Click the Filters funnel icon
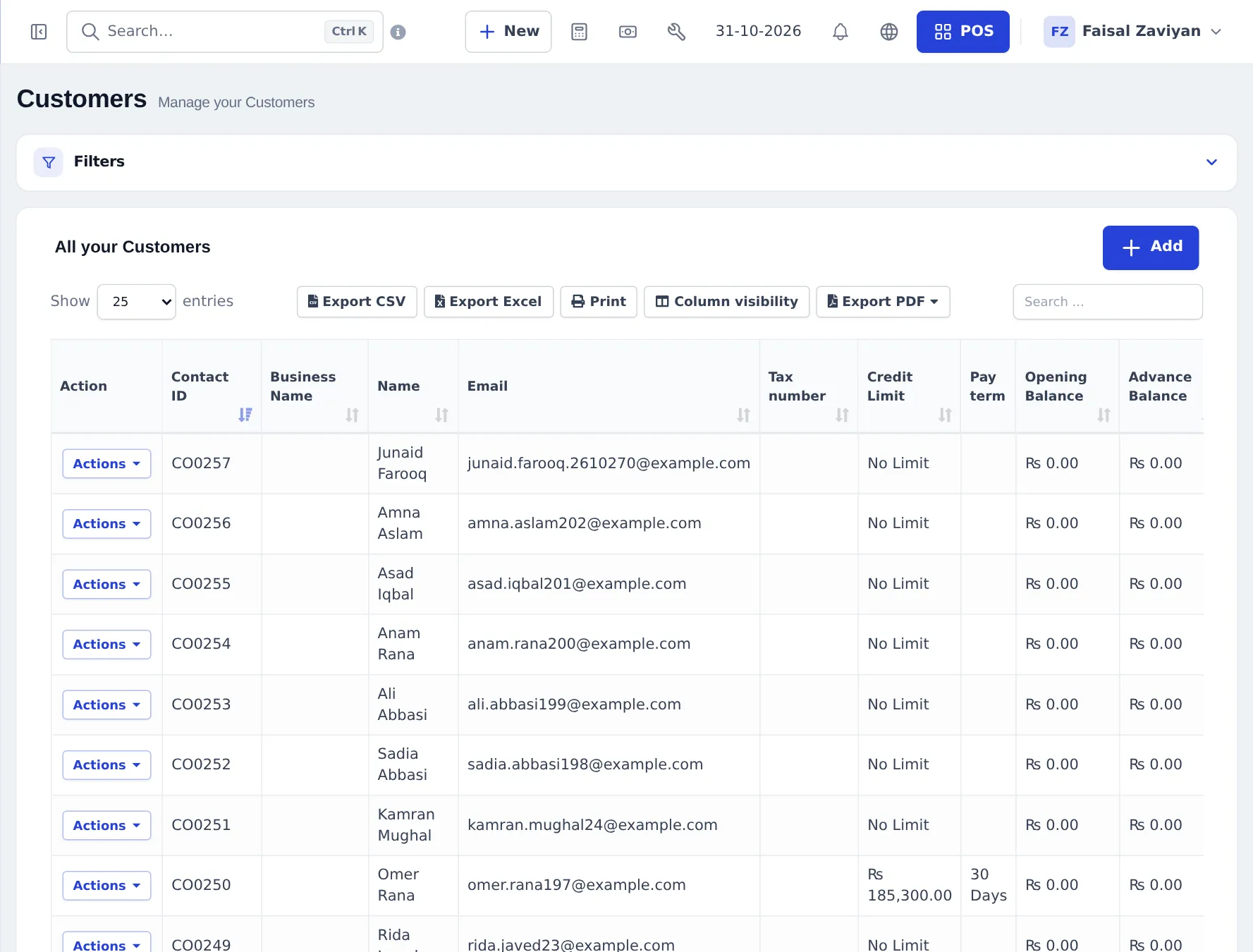1253x952 pixels. click(49, 162)
